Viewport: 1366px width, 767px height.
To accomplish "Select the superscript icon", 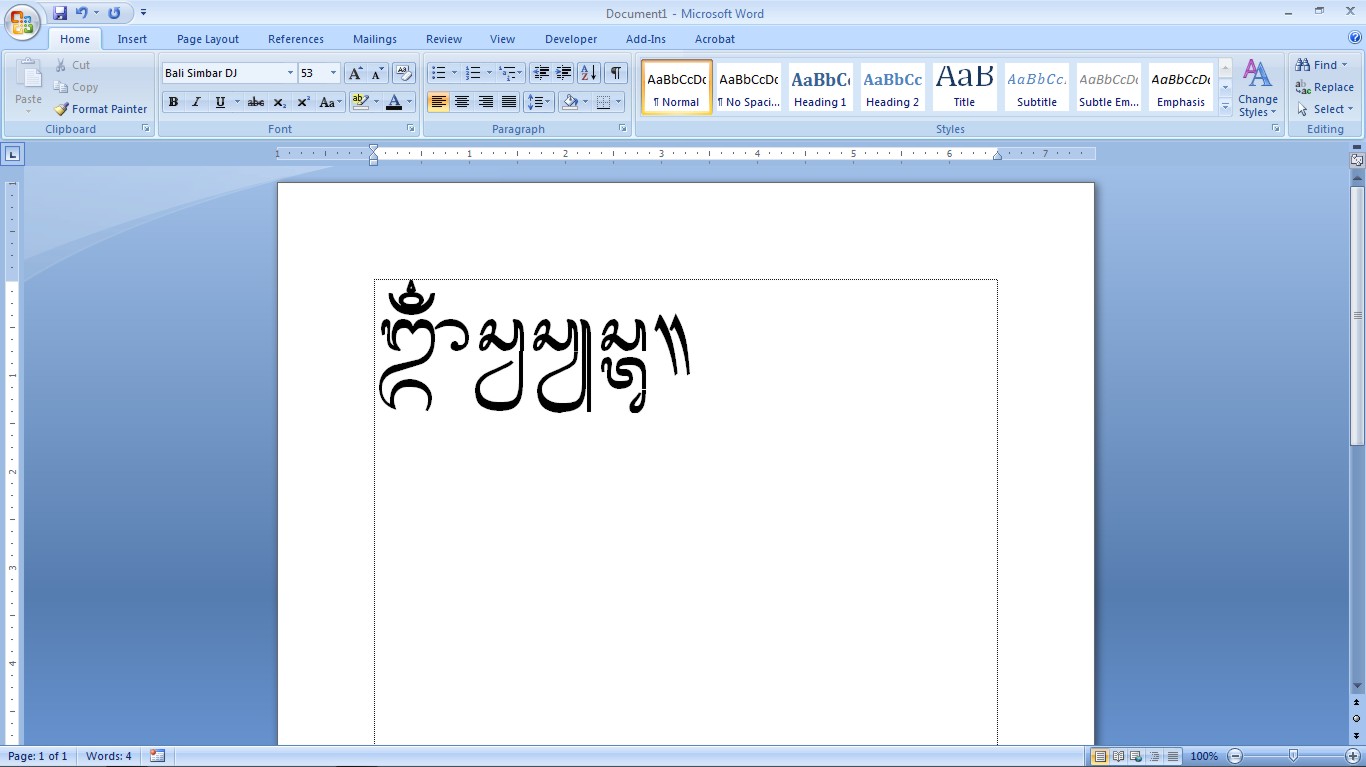I will point(302,102).
